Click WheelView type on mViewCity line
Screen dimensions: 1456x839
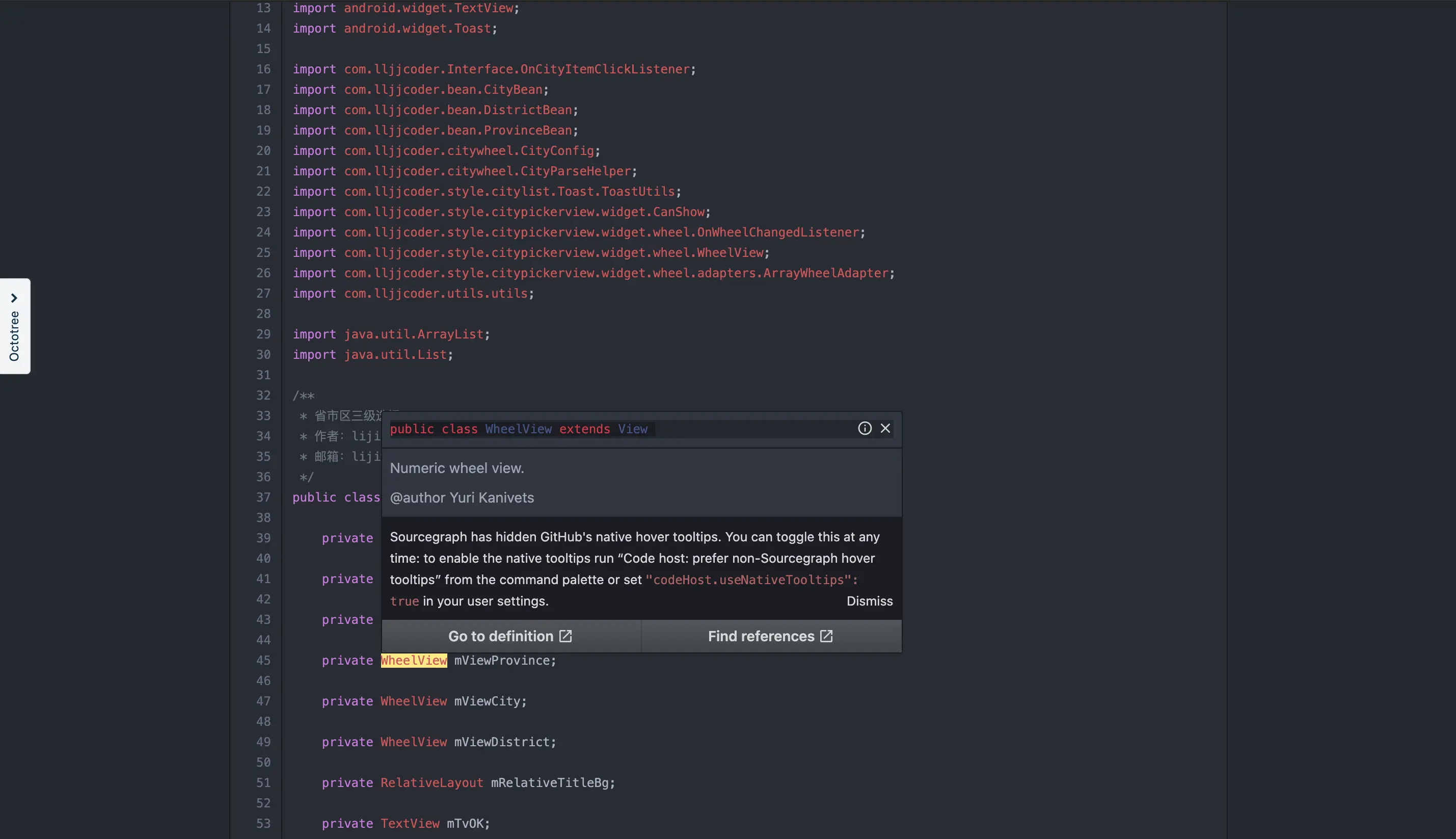(x=414, y=701)
